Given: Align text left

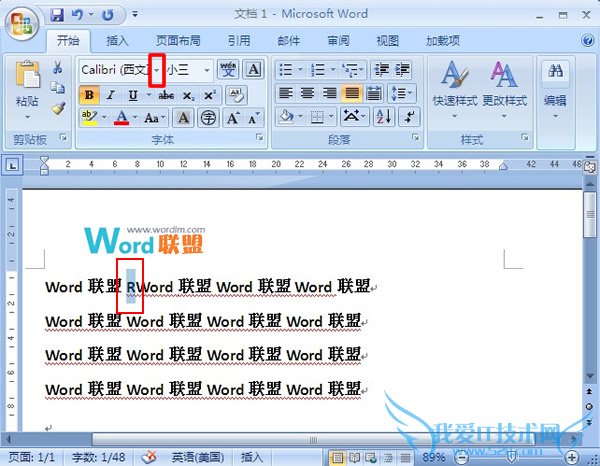Looking at the screenshot, I should 285,93.
